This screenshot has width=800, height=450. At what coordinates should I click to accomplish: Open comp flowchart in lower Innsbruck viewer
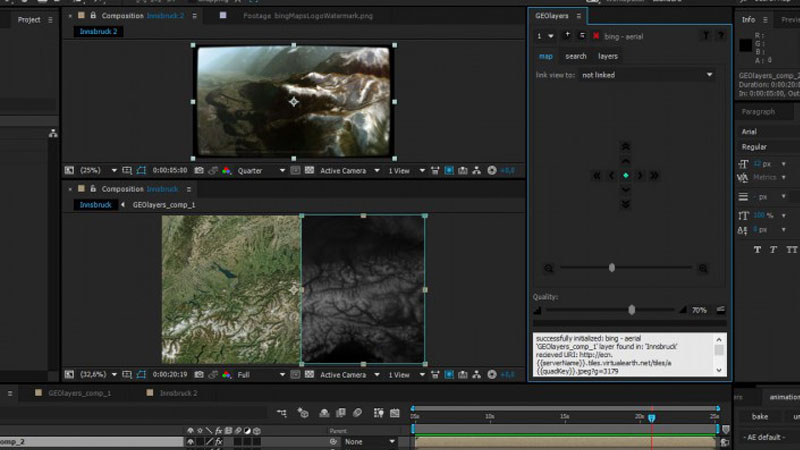[x=477, y=374]
